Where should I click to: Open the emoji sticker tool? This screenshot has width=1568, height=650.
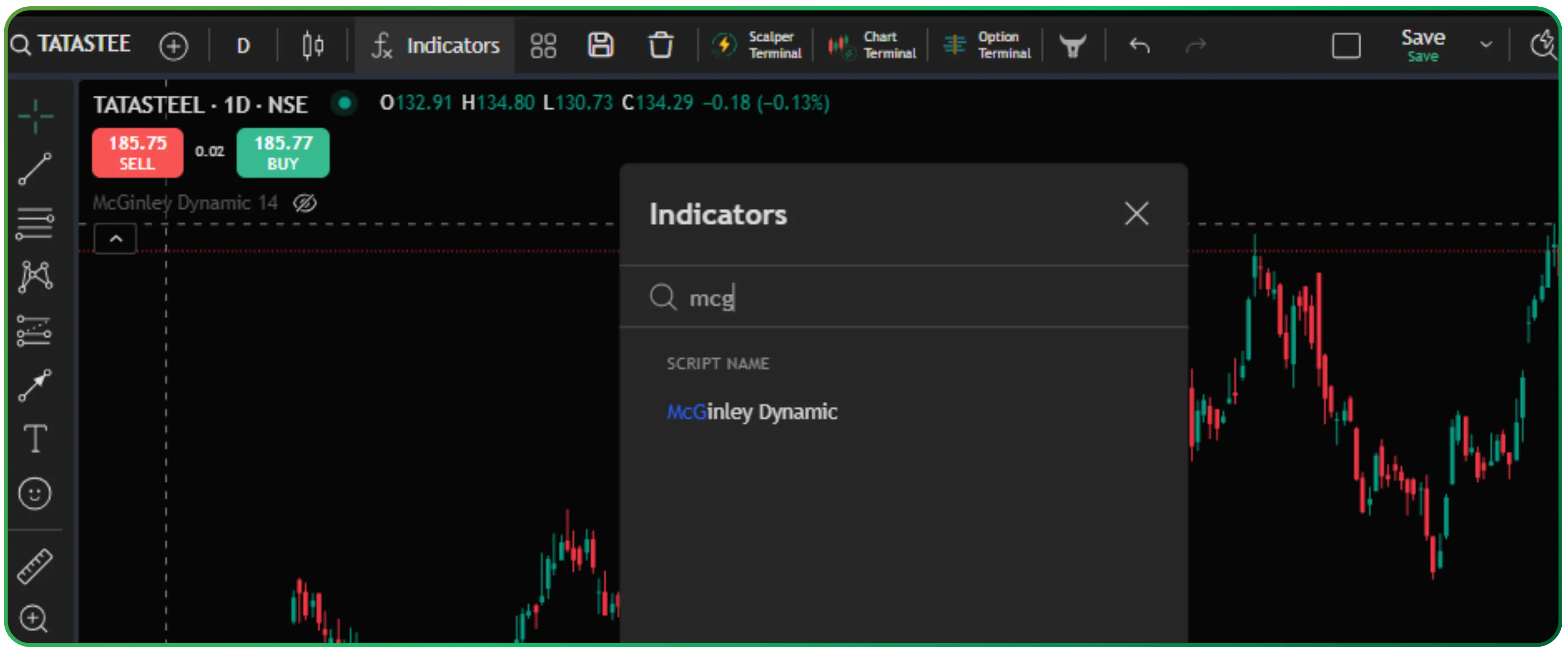[x=35, y=493]
